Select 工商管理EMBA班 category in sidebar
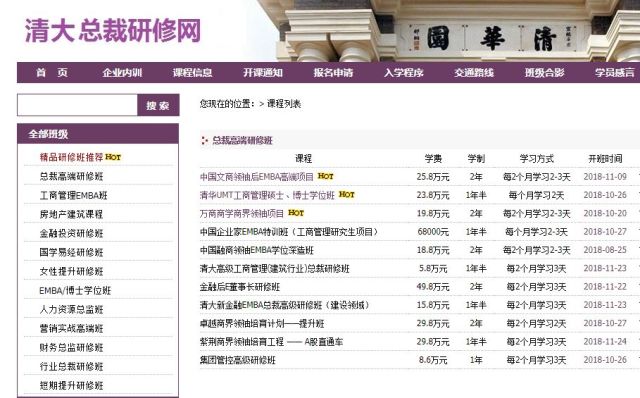This screenshot has width=640, height=398. point(73,196)
